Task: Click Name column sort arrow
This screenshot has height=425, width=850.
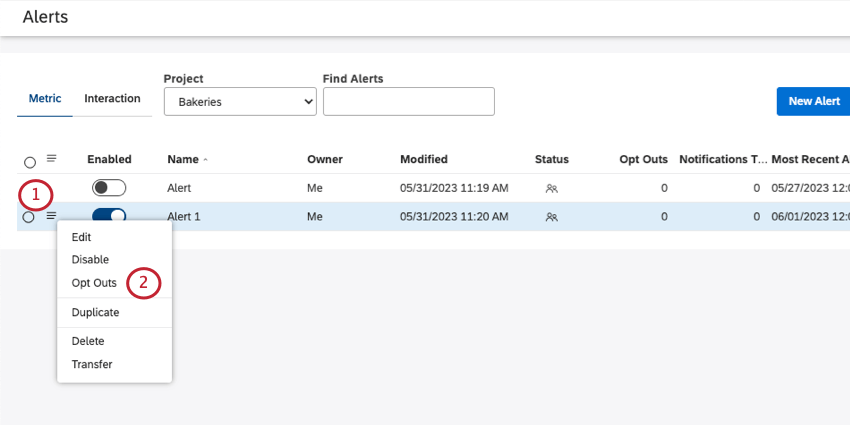Action: pyautogui.click(x=206, y=160)
